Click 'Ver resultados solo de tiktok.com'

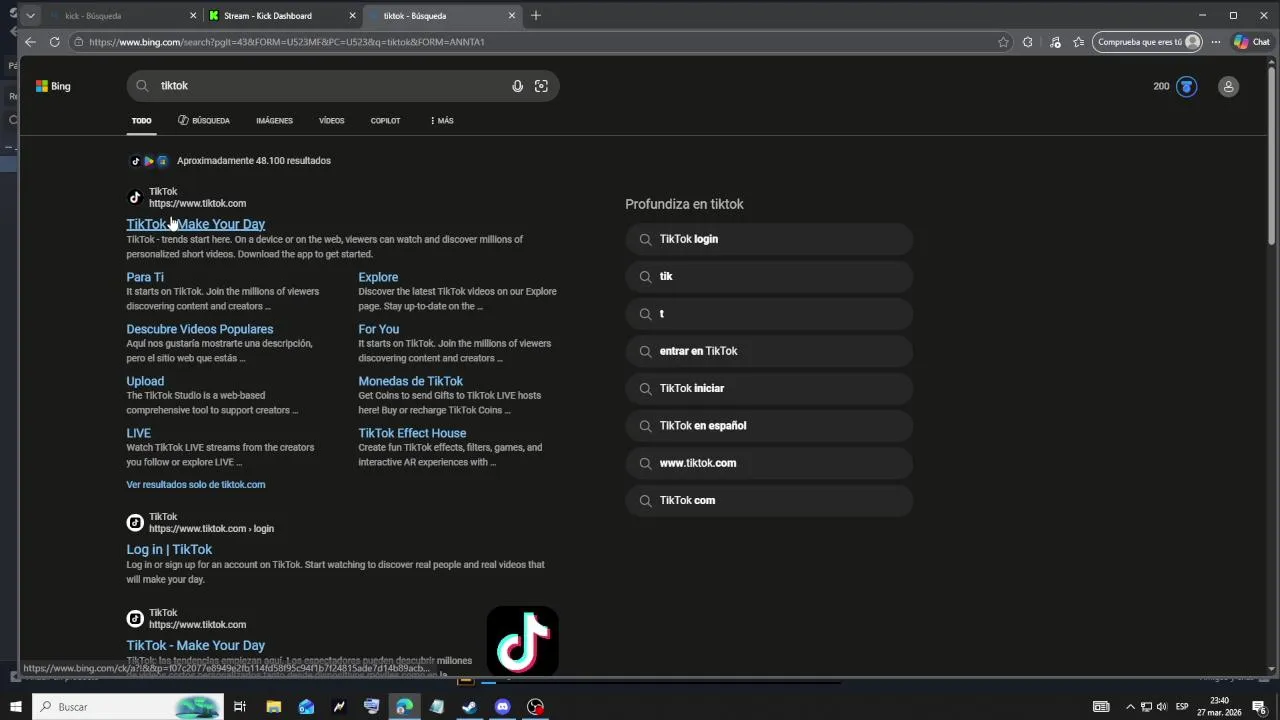click(x=195, y=485)
